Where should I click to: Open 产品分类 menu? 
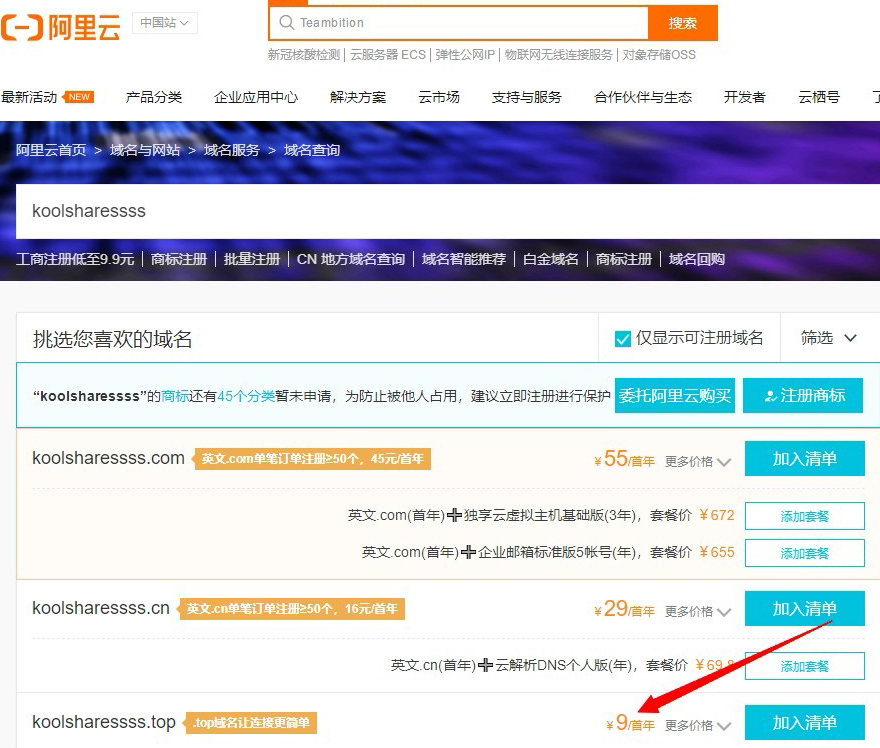pos(154,97)
